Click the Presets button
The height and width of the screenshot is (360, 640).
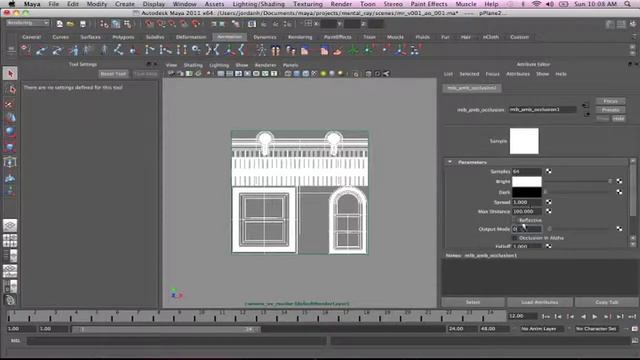coord(611,110)
